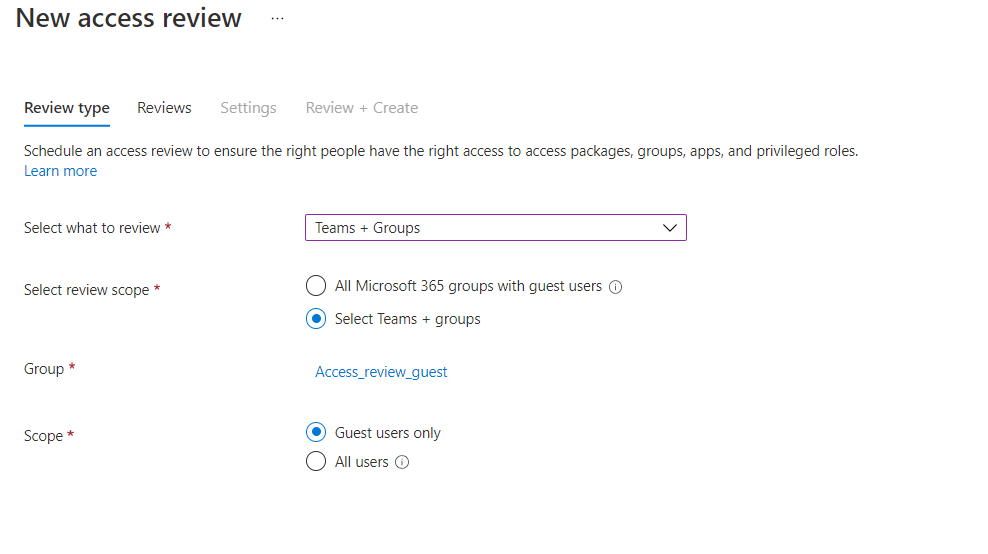Open the Teams + Groups combo box
988x554 pixels.
495,228
